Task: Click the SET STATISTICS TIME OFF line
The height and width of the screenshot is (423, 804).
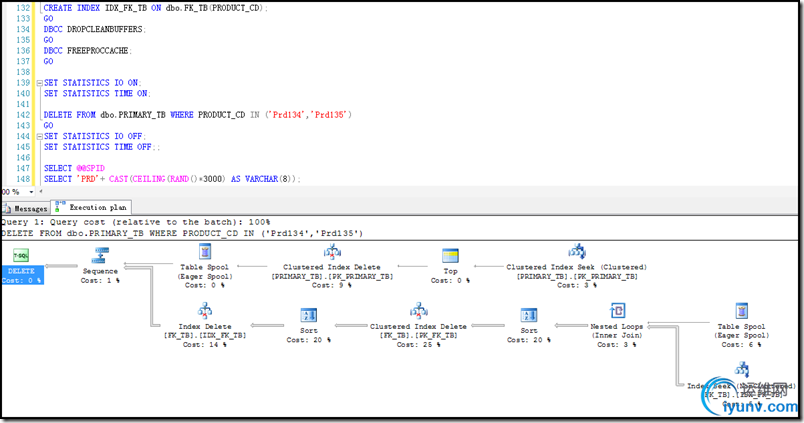Action: click(x=102, y=147)
